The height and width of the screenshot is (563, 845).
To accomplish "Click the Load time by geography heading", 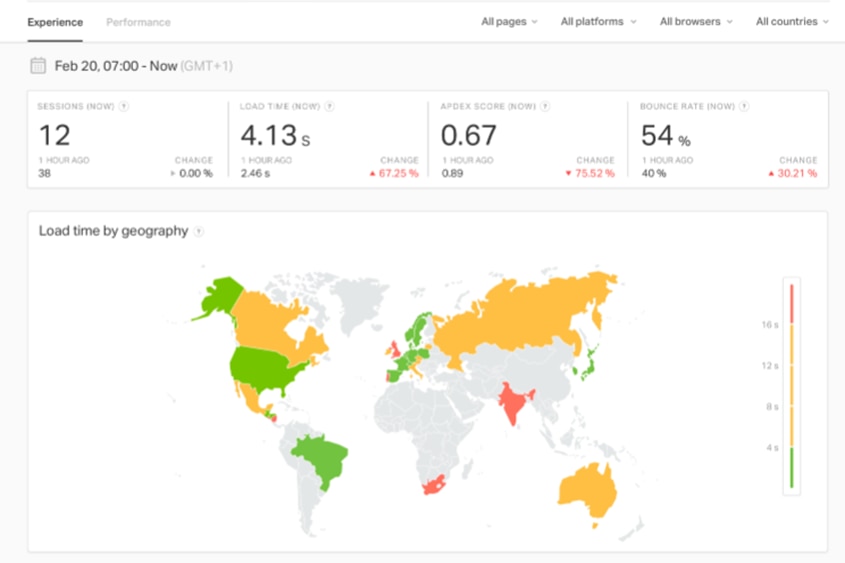I will (113, 231).
